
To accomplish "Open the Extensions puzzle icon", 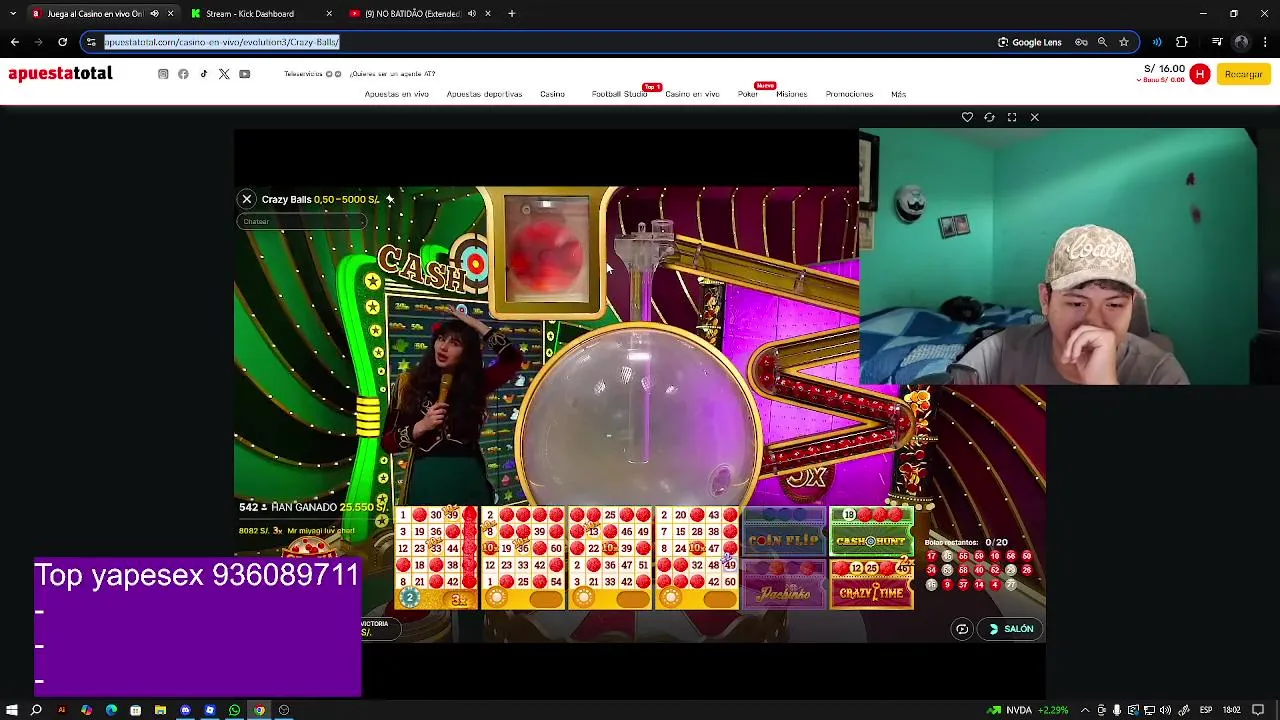I will click(x=1182, y=42).
